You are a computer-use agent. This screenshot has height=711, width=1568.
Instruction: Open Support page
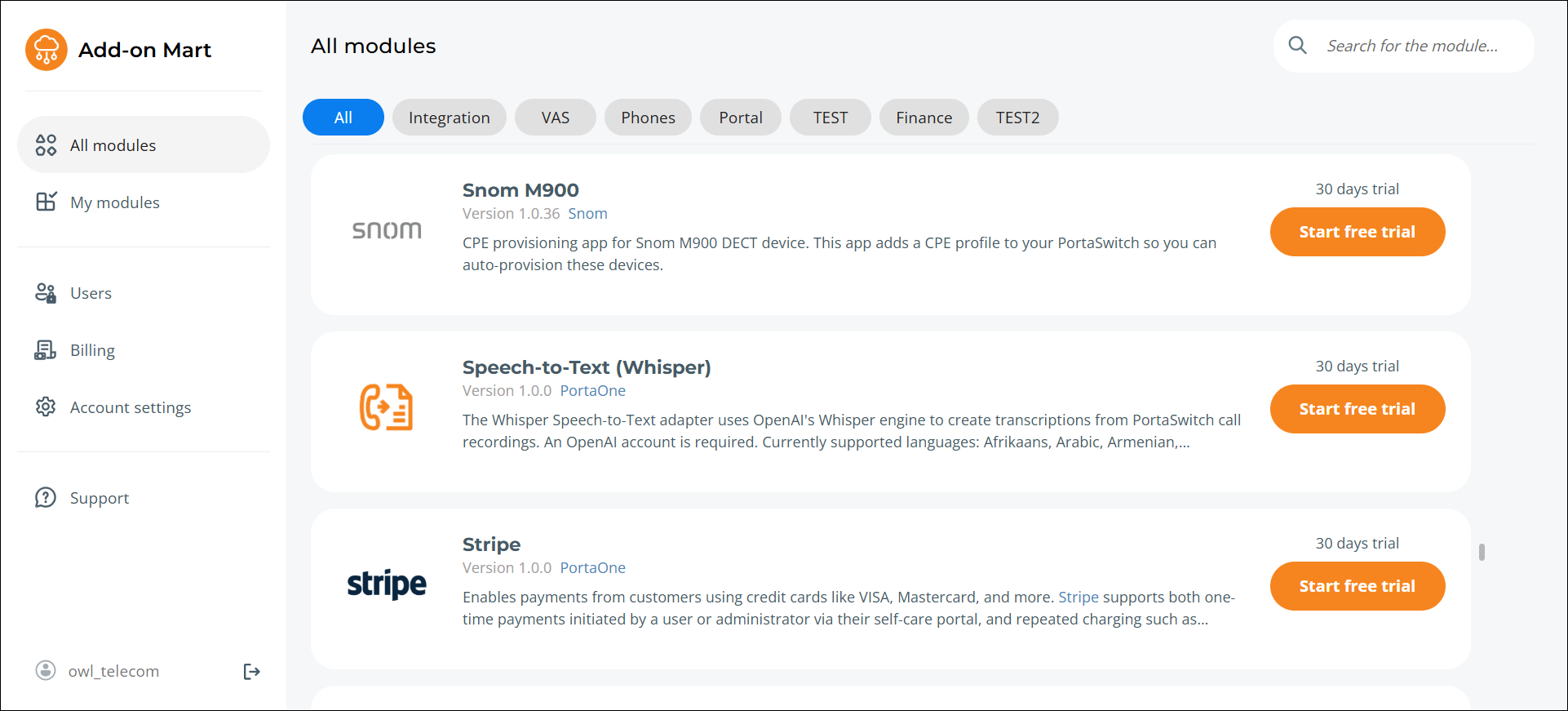click(x=144, y=497)
